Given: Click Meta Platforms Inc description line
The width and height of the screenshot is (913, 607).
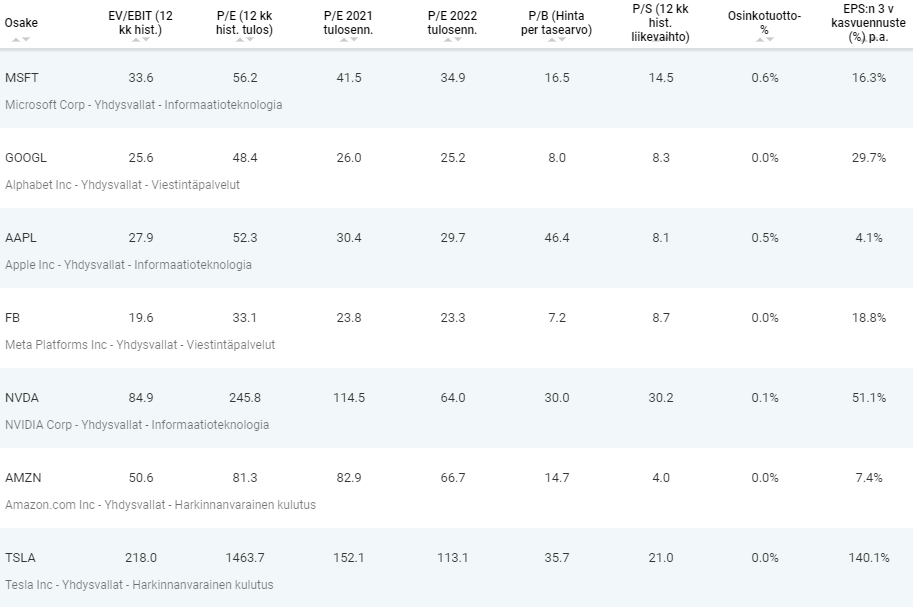Looking at the screenshot, I should tap(140, 345).
